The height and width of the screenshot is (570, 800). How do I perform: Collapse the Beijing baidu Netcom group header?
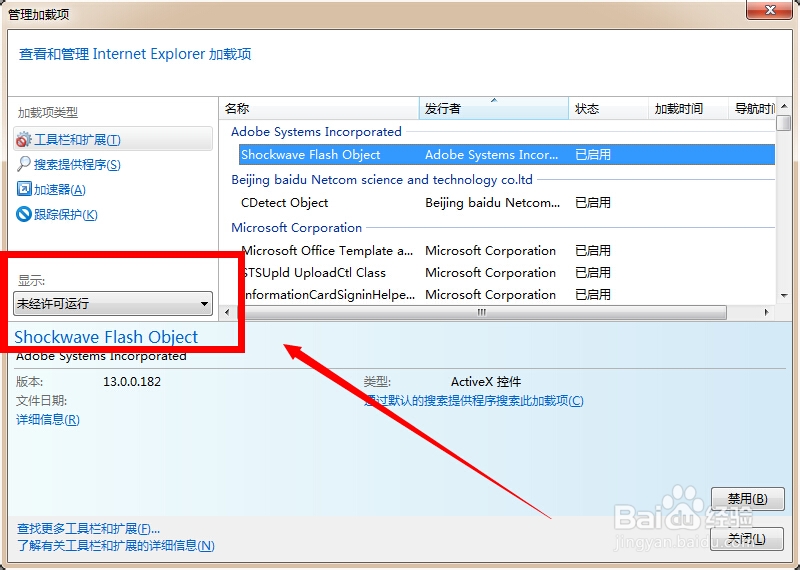382,180
